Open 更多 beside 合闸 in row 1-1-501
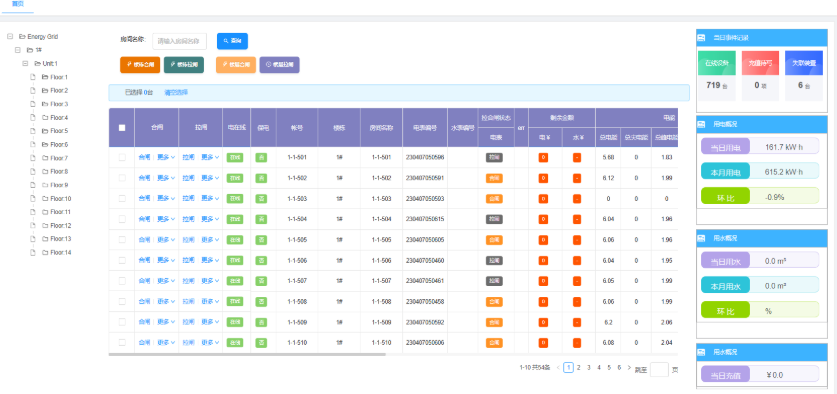 [x=166, y=157]
